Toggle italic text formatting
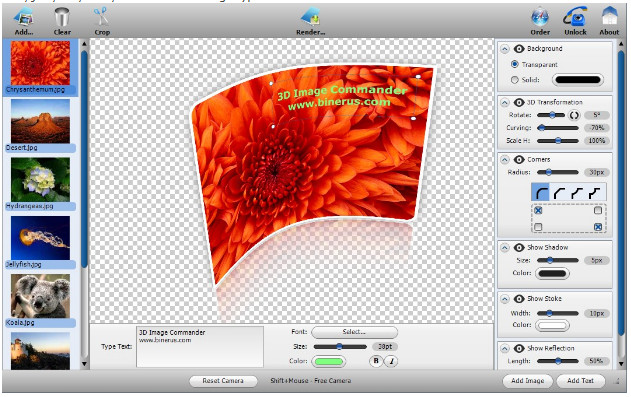 coord(391,361)
